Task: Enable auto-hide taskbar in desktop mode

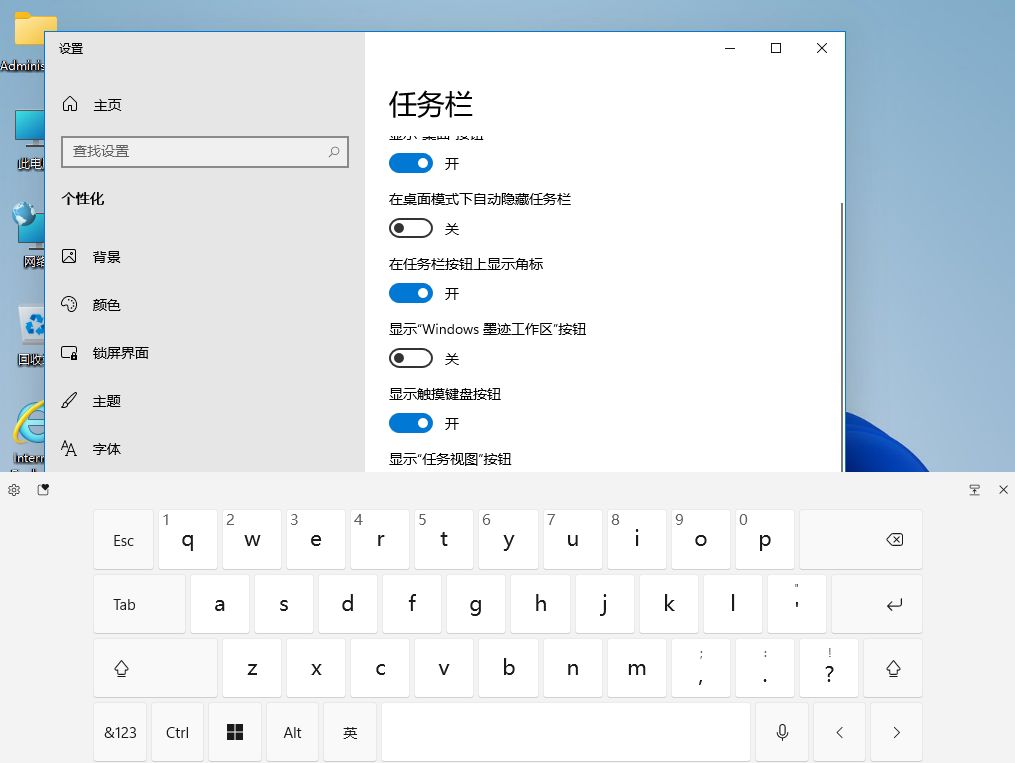Action: 411,228
